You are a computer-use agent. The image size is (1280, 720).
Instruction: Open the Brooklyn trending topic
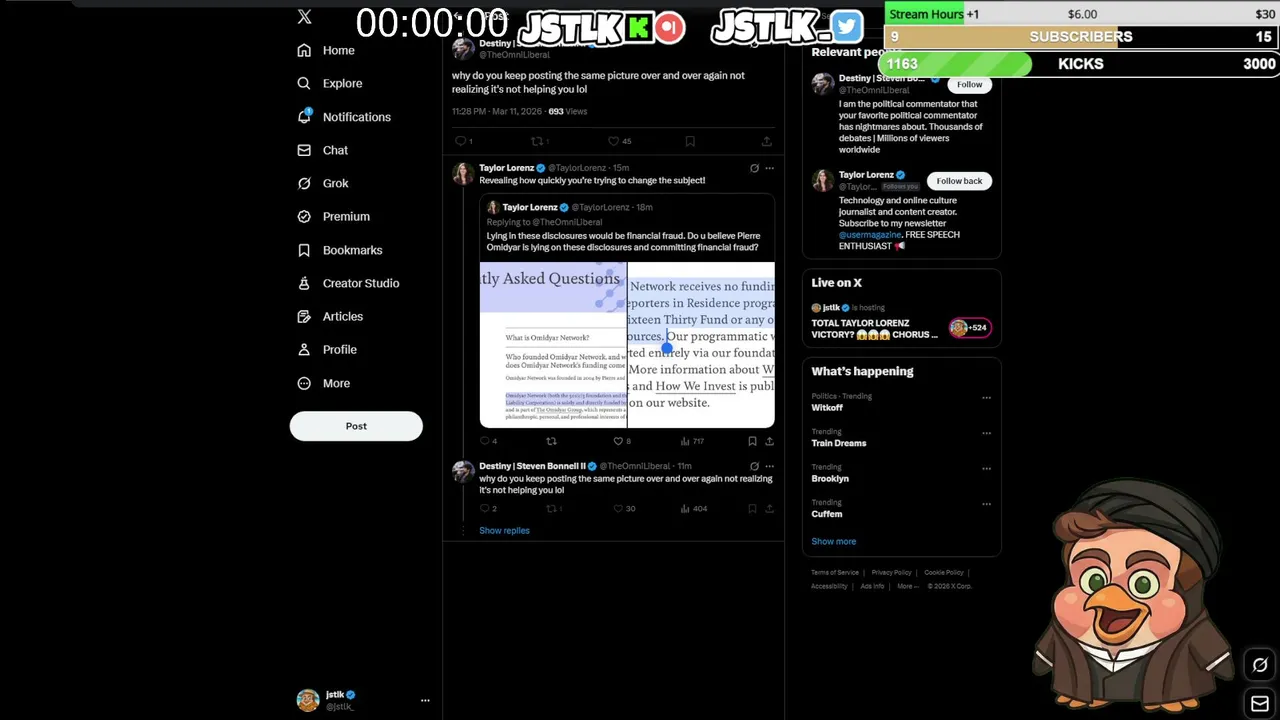pyautogui.click(x=830, y=479)
